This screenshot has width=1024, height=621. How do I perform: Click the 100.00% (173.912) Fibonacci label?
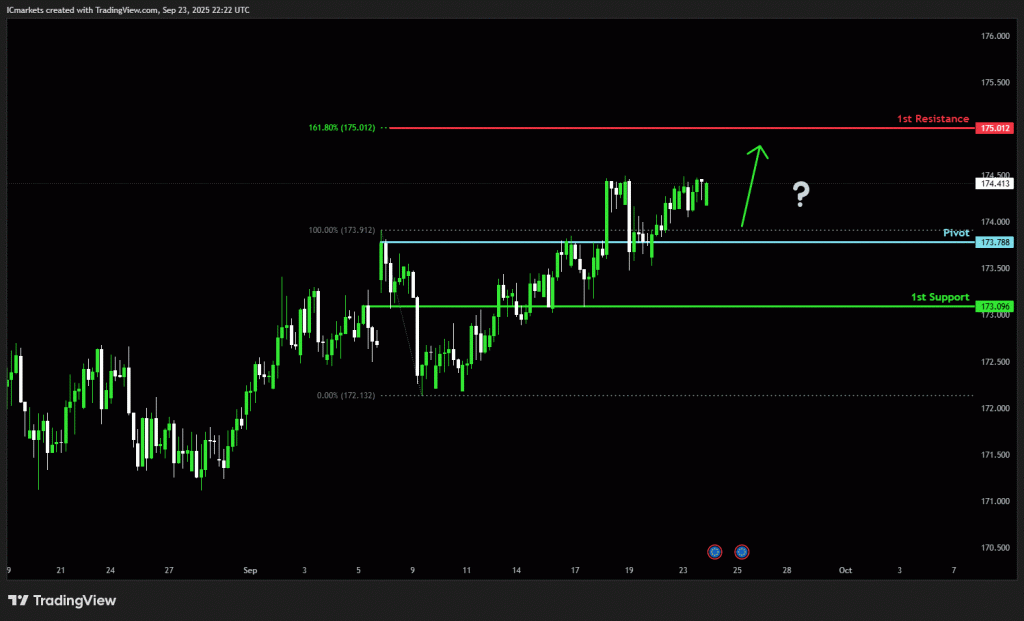[342, 230]
